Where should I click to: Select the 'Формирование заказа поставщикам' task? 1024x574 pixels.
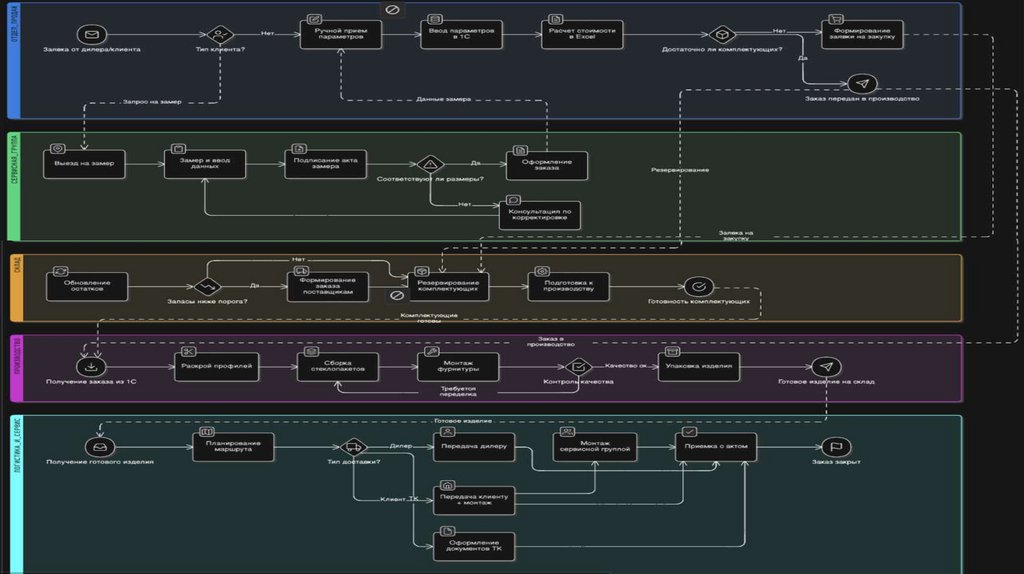pos(328,287)
